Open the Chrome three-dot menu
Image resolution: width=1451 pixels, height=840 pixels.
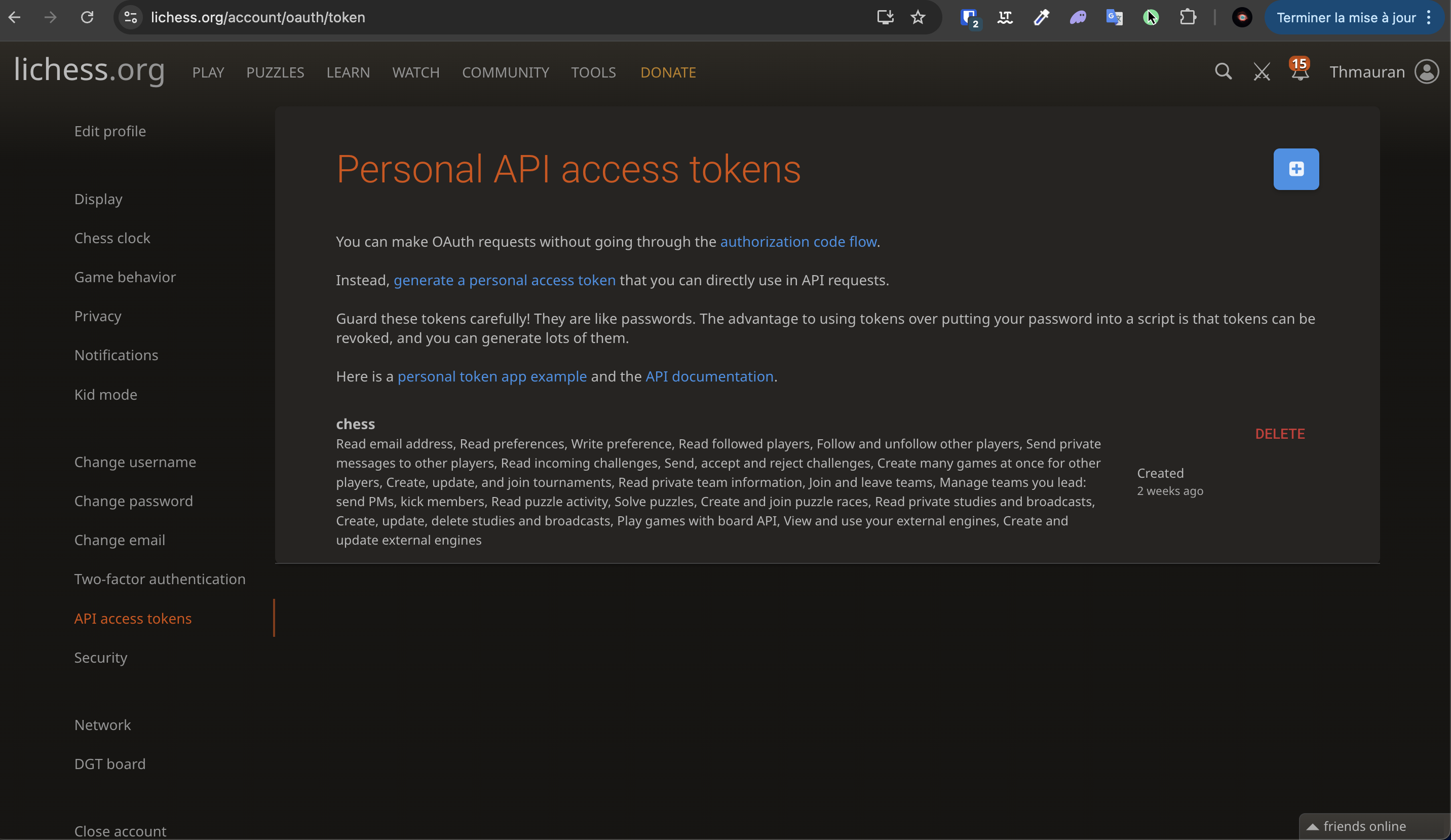(1429, 17)
